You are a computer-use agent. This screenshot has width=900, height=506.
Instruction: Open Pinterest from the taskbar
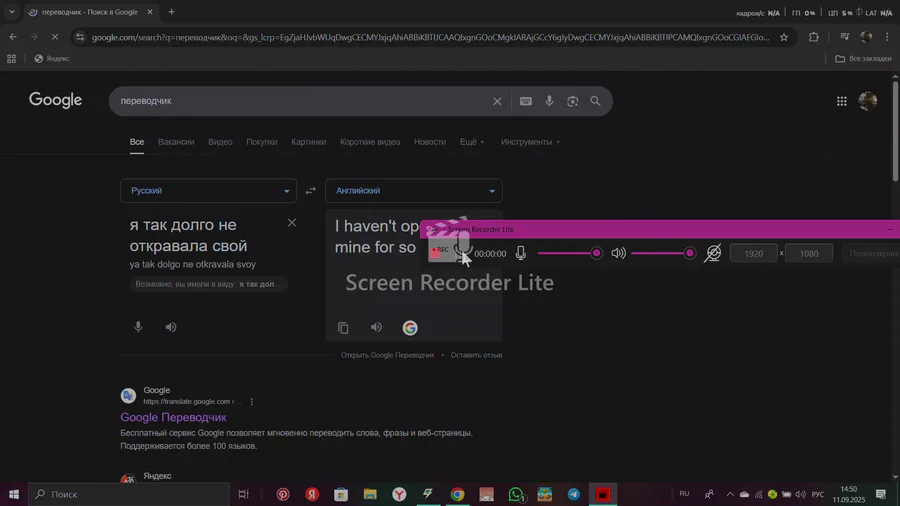pos(283,494)
